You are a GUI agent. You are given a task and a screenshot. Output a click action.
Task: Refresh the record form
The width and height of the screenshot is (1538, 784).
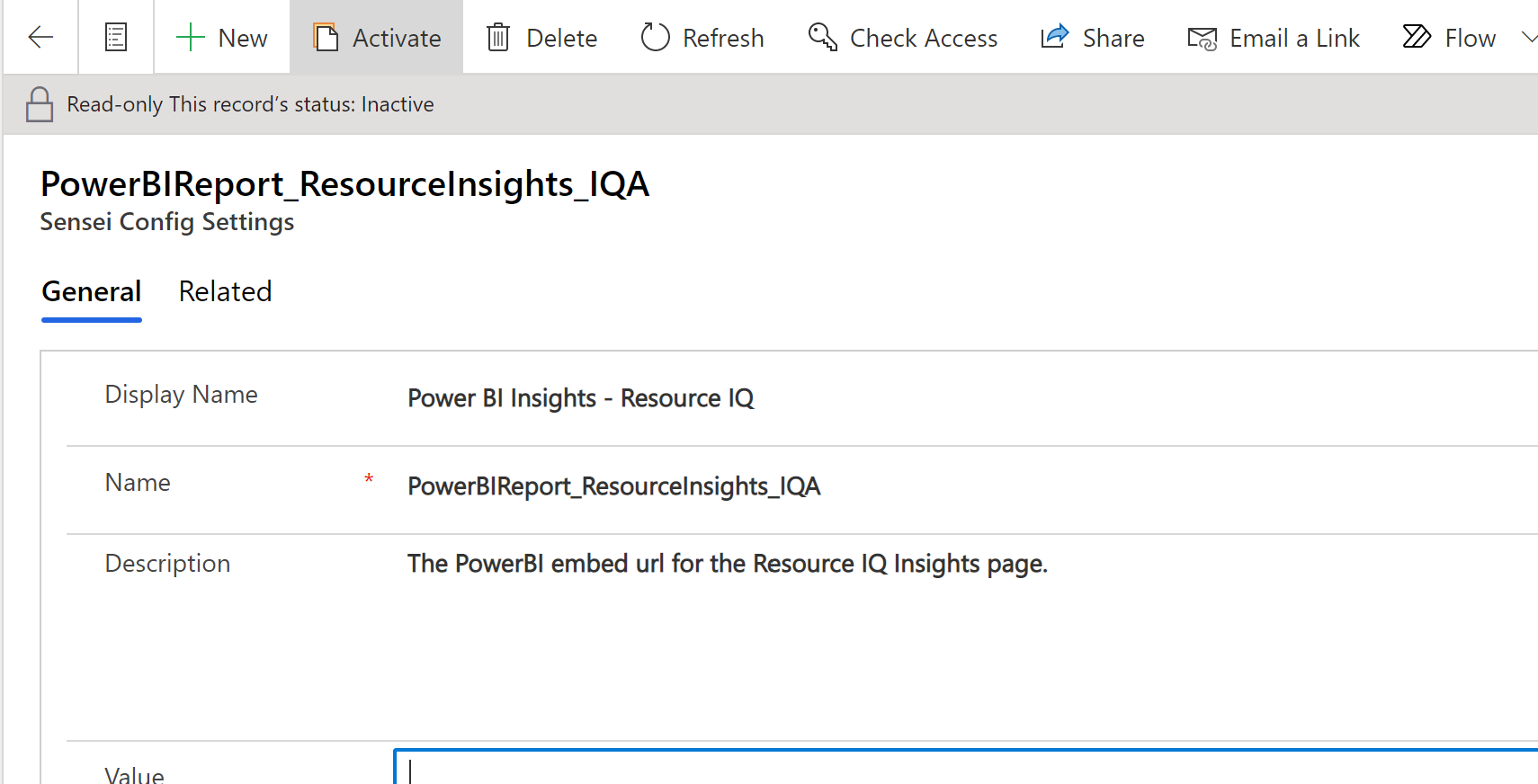pyautogui.click(x=702, y=38)
